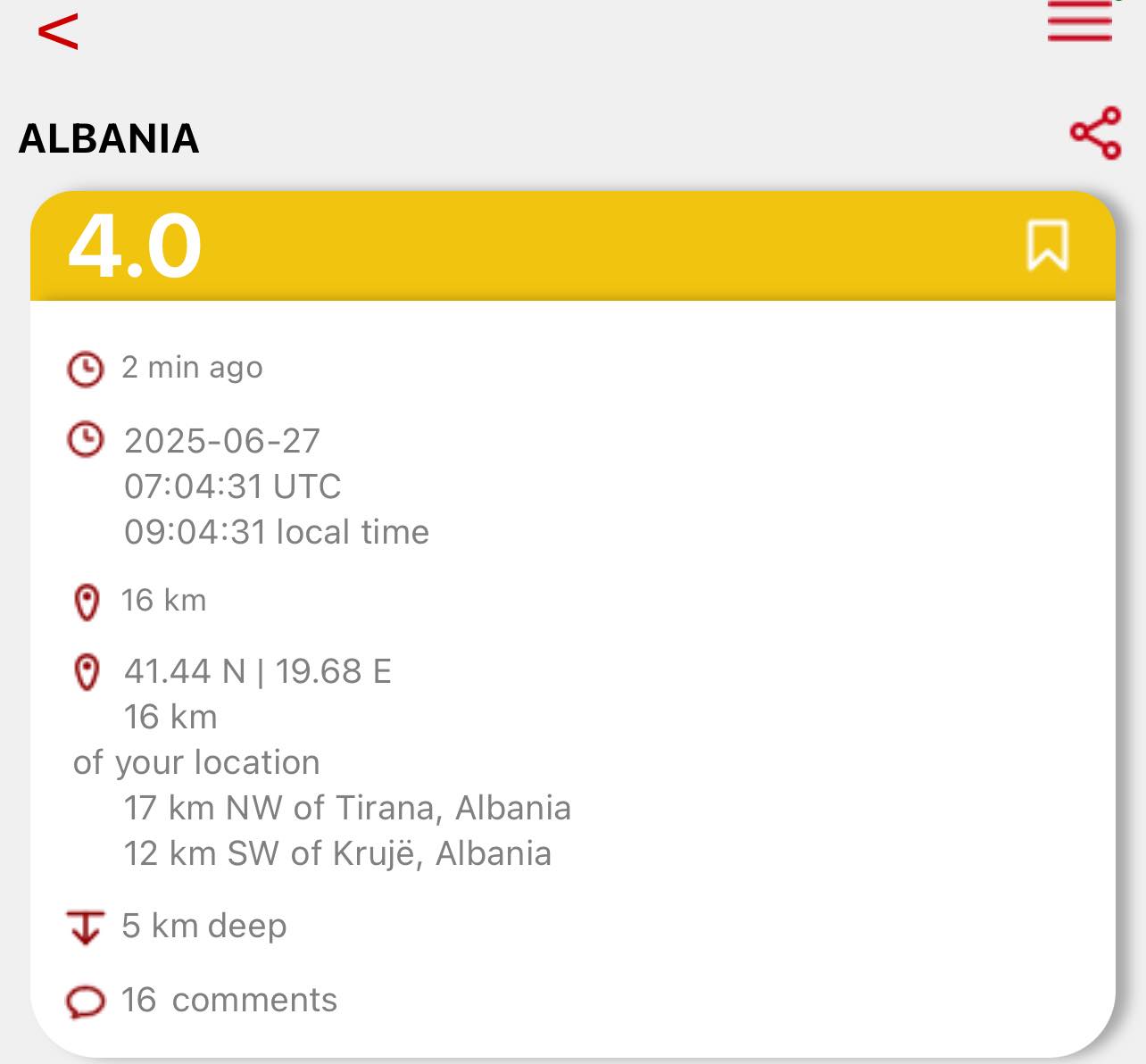Image resolution: width=1146 pixels, height=1064 pixels.
Task: Tap the 07:04:31 UTC time line
Action: [x=233, y=486]
